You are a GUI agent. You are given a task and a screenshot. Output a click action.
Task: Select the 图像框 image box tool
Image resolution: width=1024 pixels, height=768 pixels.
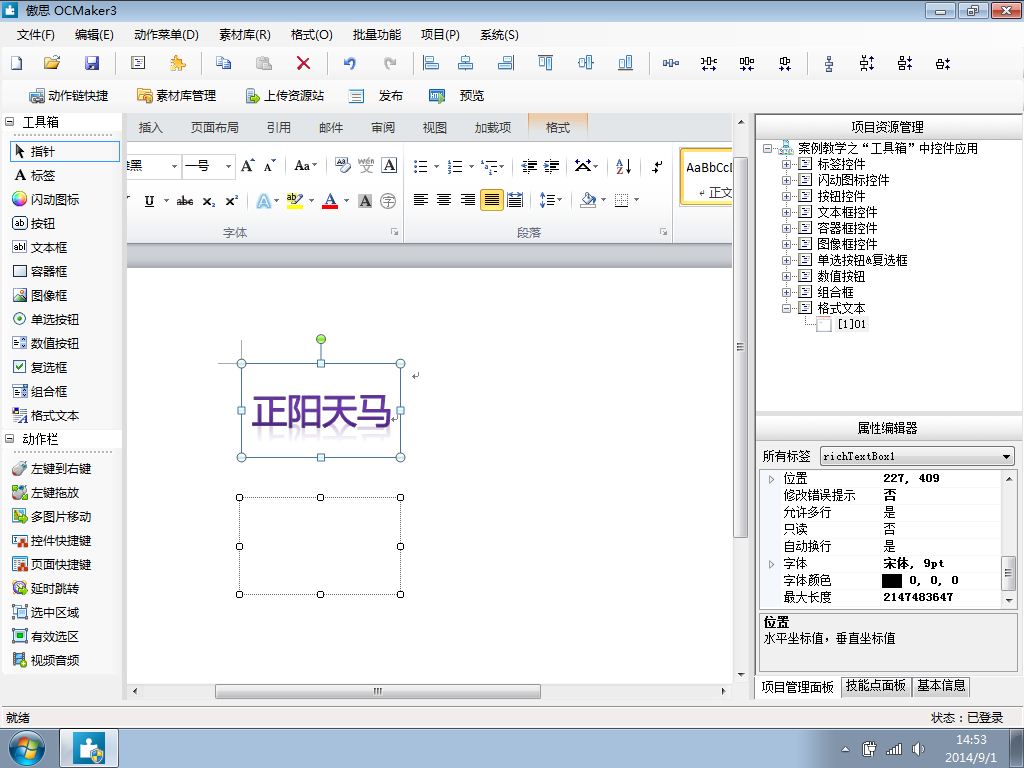48,295
